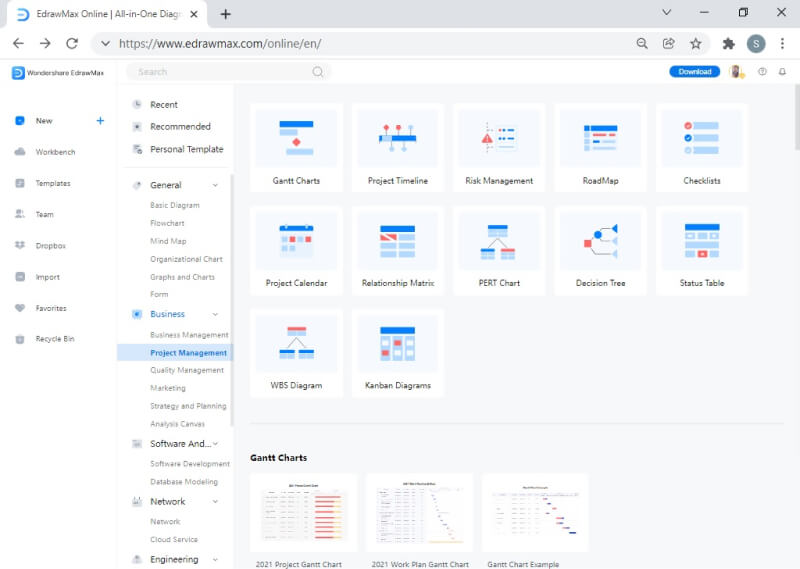Select Graphs and Charts under General
Viewport: 800px width, 569px height.
click(x=182, y=277)
